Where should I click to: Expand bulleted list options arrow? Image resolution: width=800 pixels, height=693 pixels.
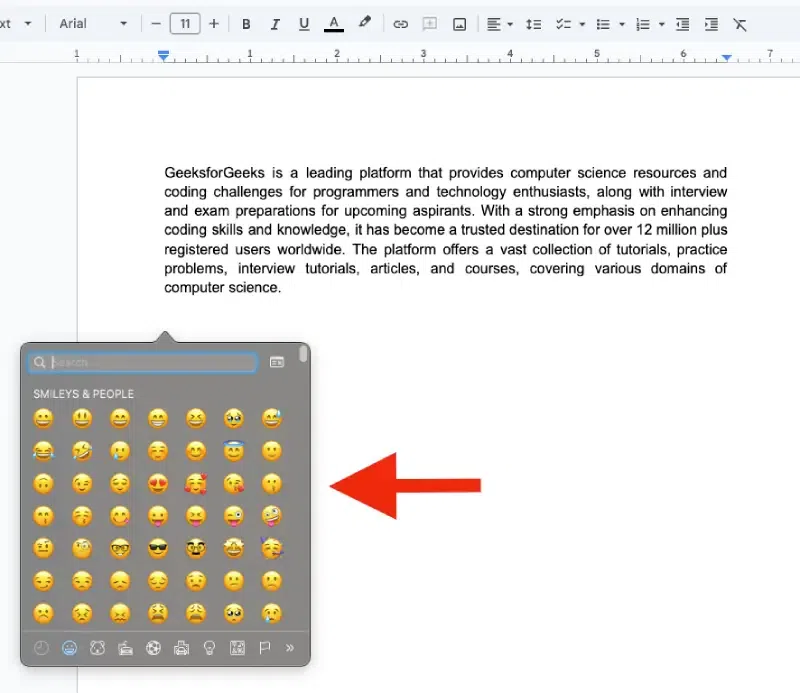(621, 24)
